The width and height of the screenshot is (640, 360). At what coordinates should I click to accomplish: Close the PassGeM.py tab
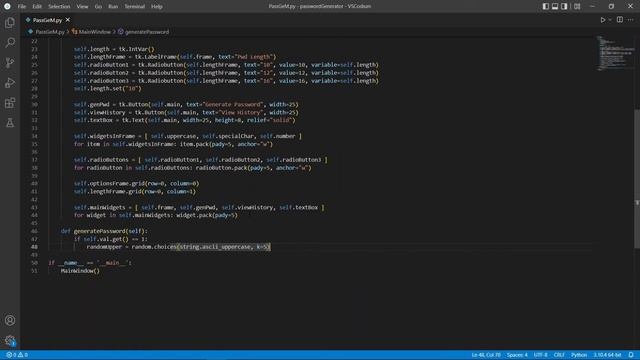point(68,20)
